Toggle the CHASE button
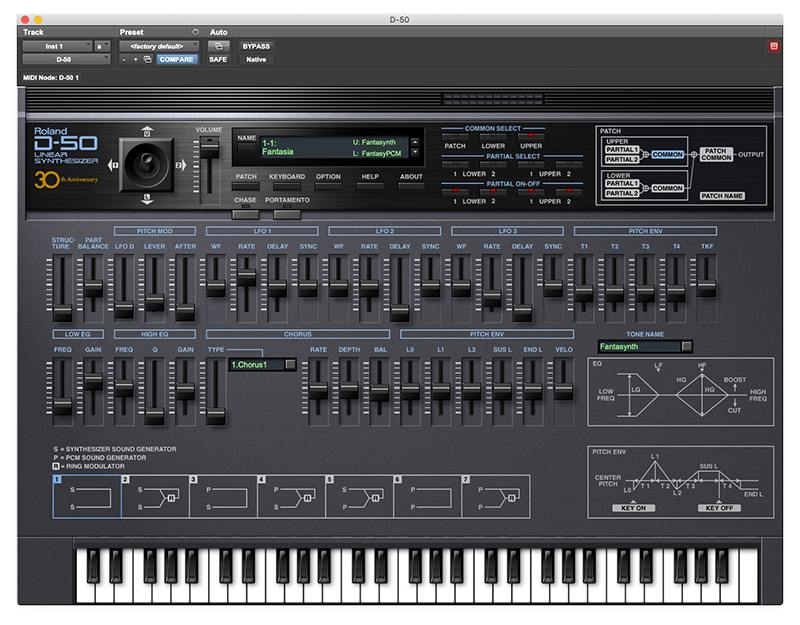The width and height of the screenshot is (800, 625). click(245, 214)
